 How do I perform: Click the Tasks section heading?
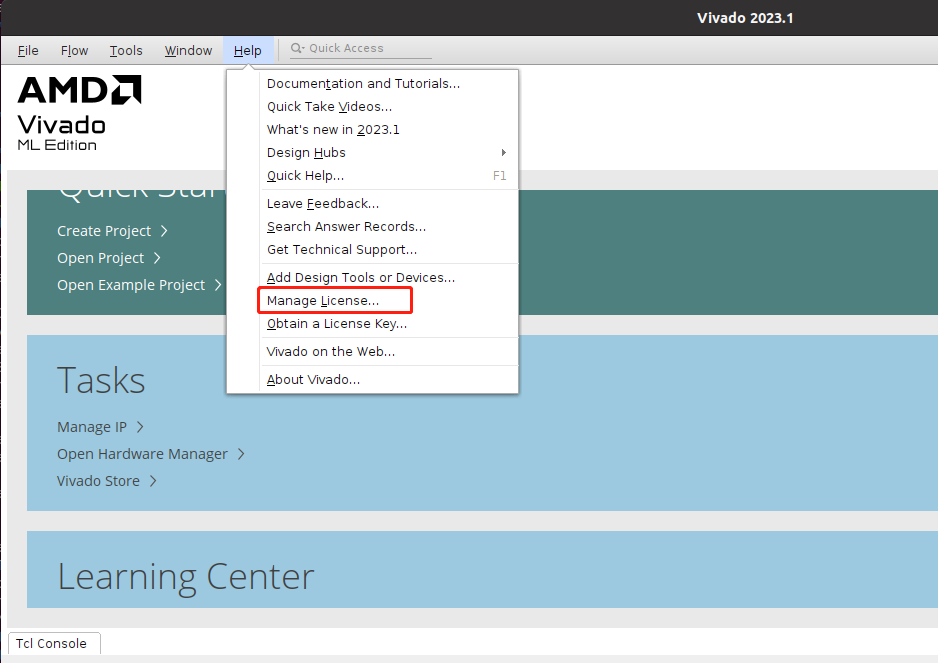(101, 381)
